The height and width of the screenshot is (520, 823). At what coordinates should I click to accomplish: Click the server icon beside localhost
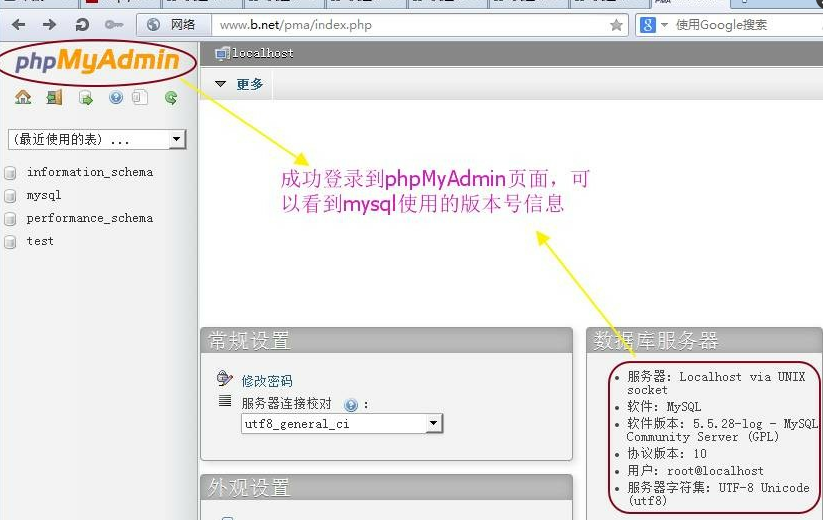[223, 54]
